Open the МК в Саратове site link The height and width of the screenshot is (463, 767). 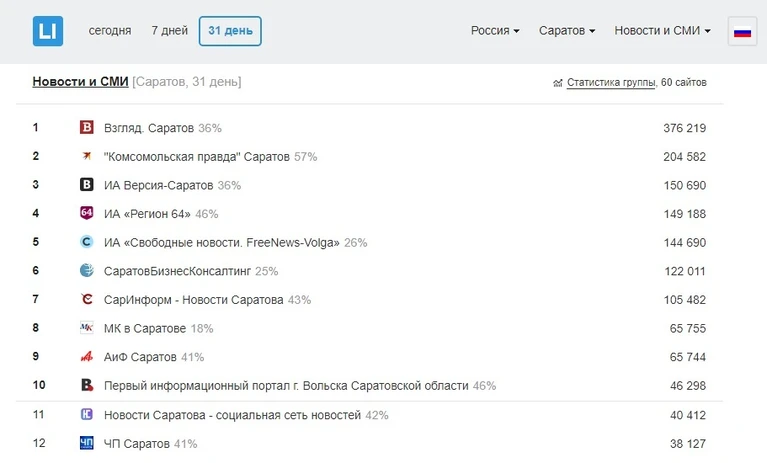tap(145, 329)
